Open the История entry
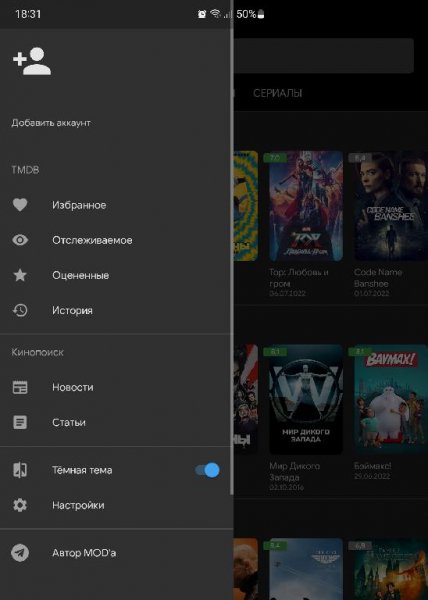 pos(115,310)
